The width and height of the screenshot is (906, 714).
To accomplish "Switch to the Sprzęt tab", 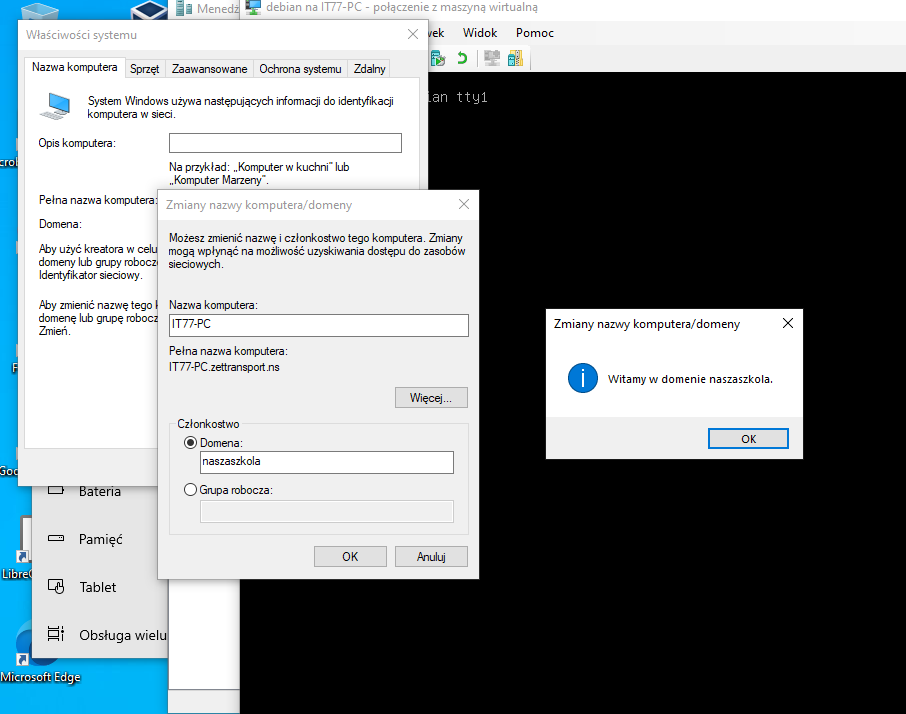I will (x=144, y=69).
